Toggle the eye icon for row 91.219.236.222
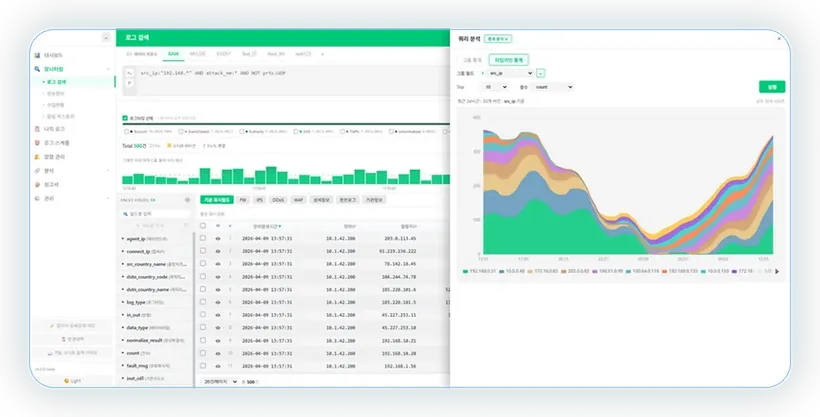Screen dimensions: 820x417 [x=218, y=251]
